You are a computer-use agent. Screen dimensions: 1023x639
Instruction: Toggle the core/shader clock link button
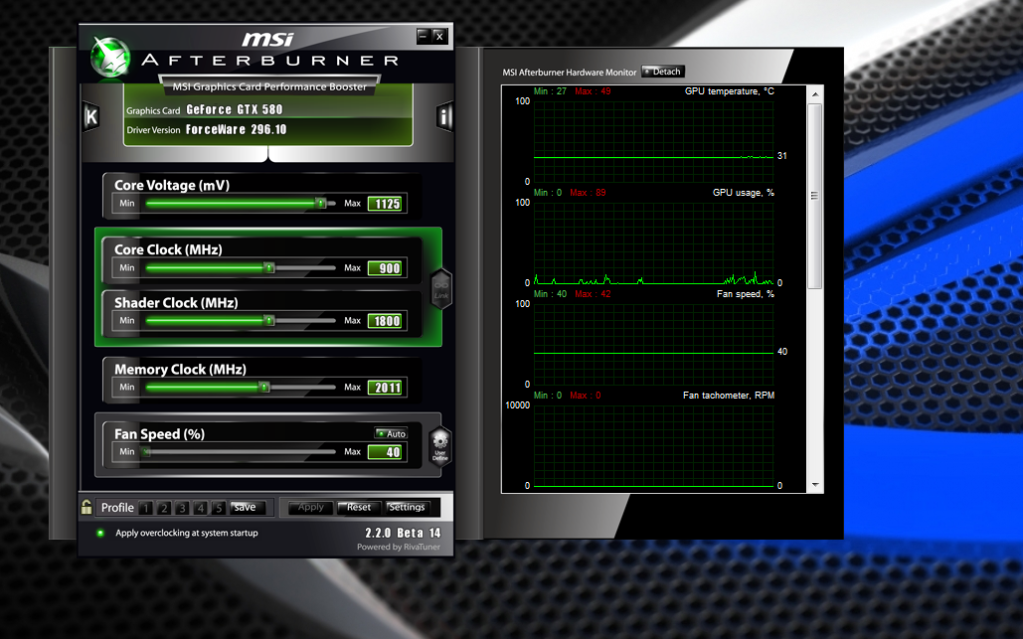coord(441,289)
